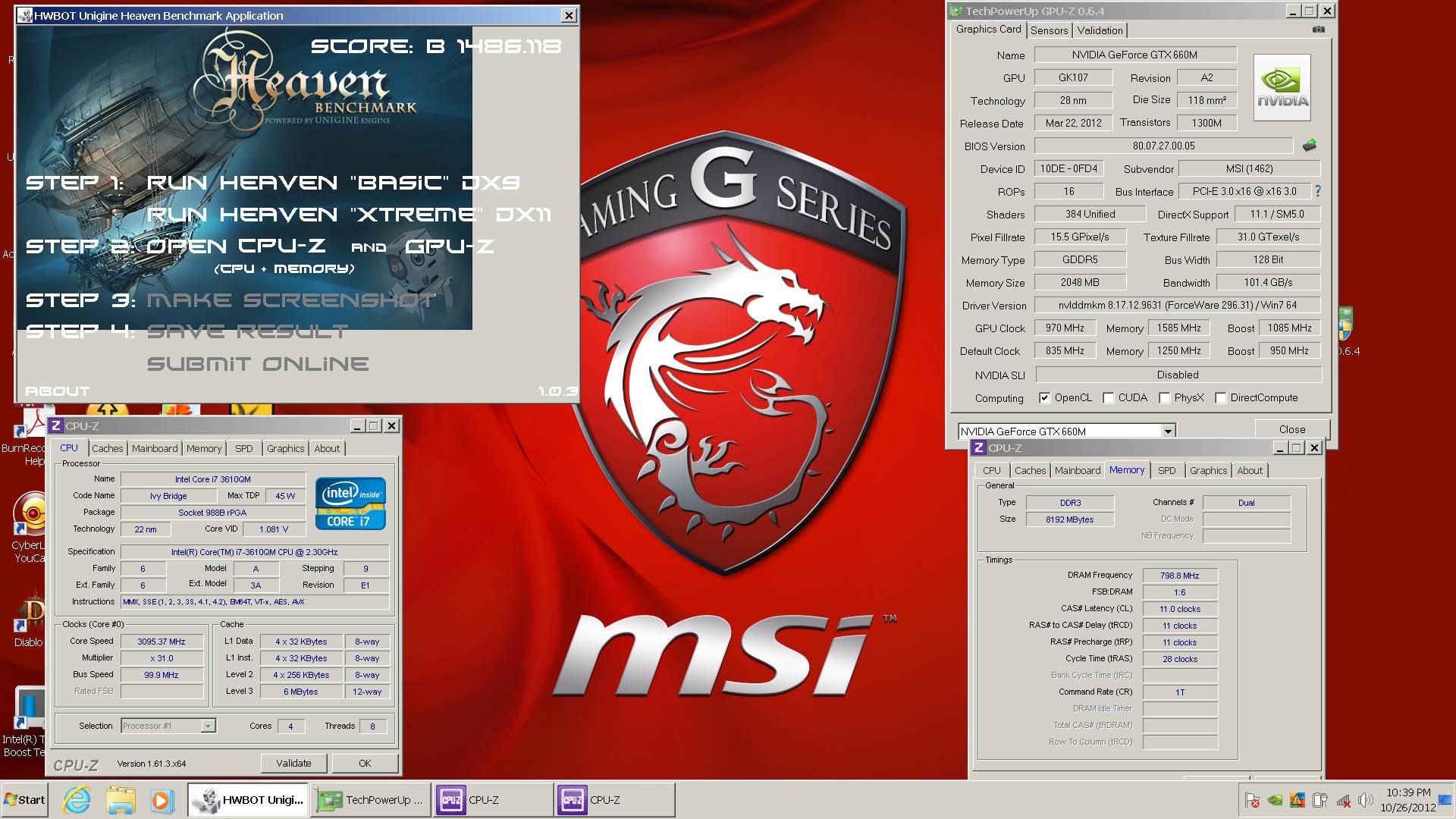Click the HWBOT Heaven window title icon
The height and width of the screenshot is (819, 1456).
(24, 15)
